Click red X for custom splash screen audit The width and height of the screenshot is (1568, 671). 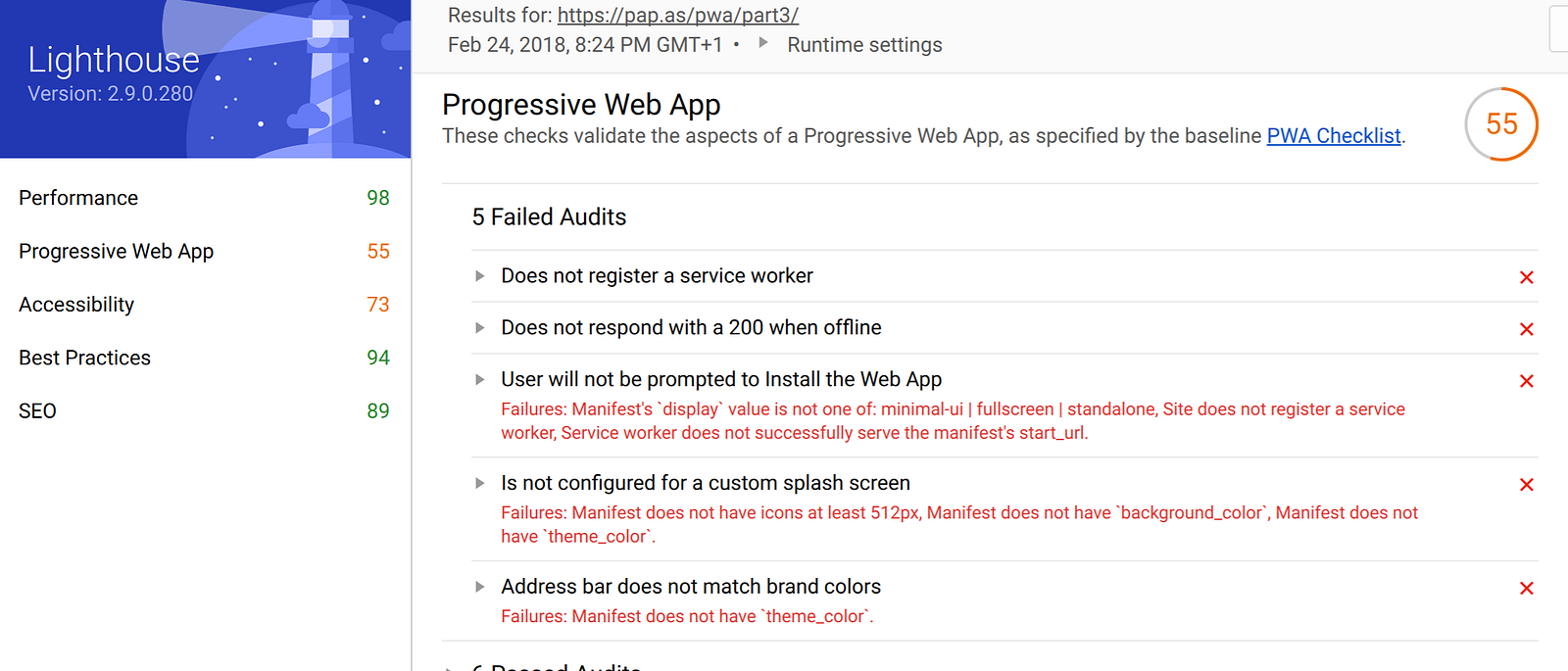[1526, 485]
